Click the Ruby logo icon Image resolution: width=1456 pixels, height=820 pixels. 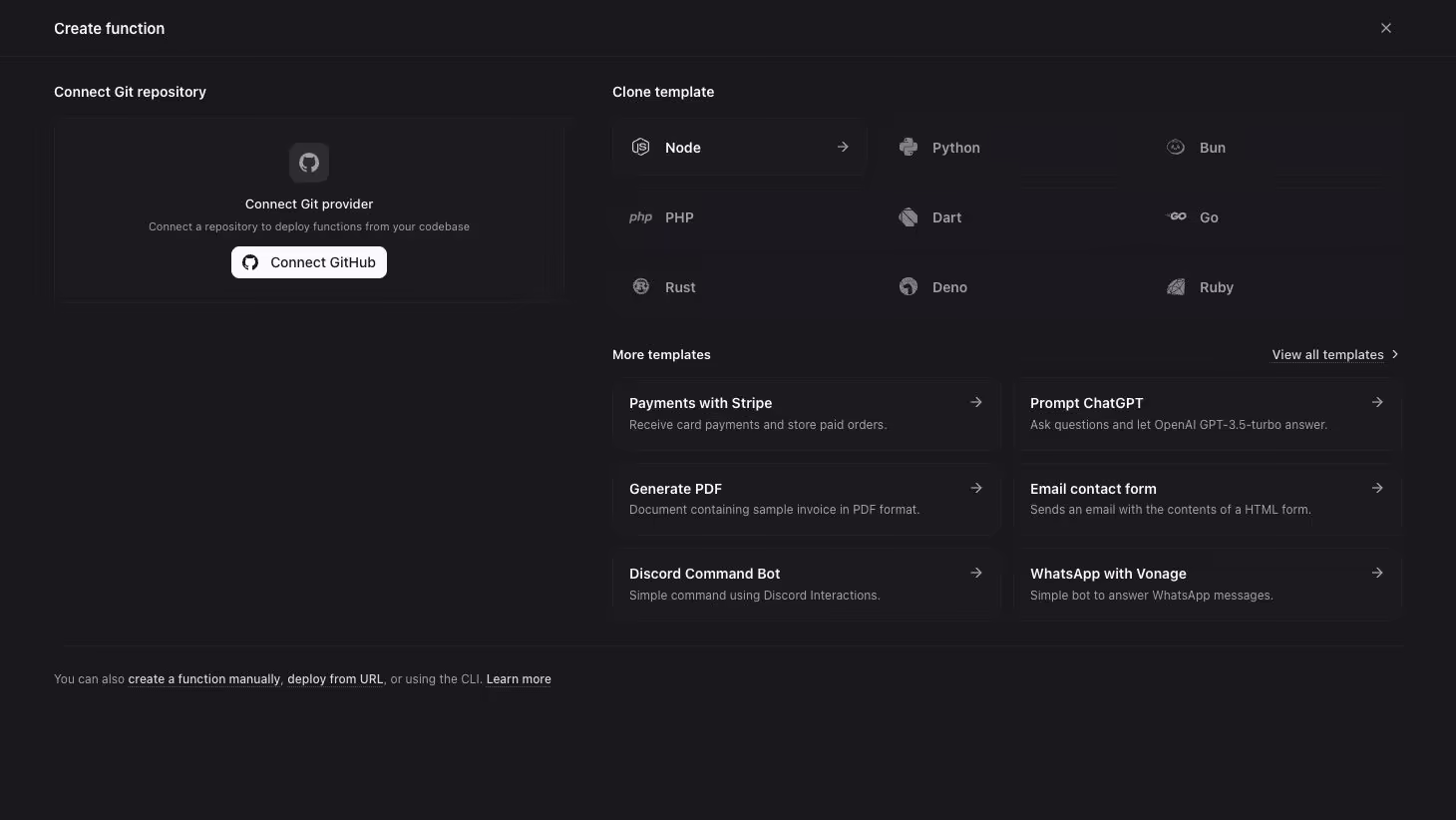tap(1176, 286)
